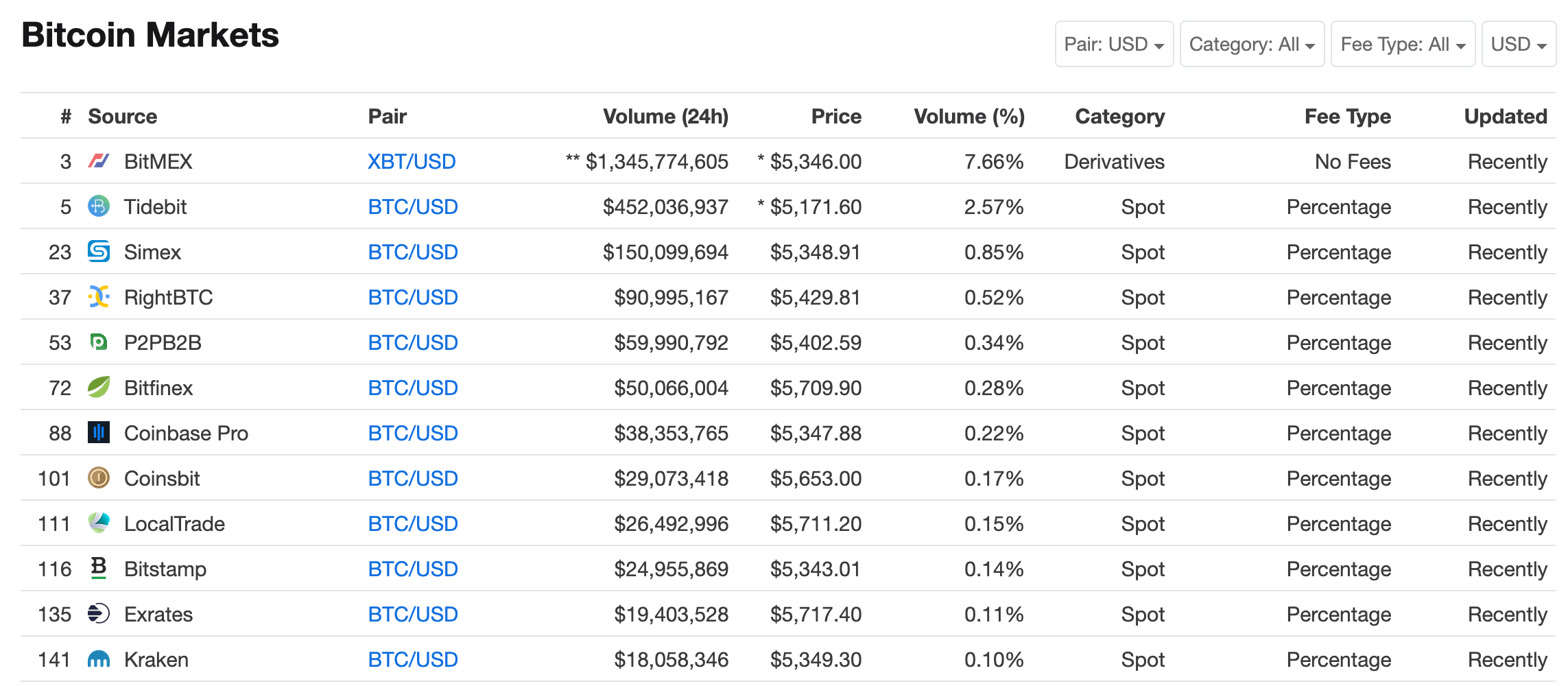Click the P2PB2B source name
Image resolution: width=1568 pixels, height=686 pixels.
[x=163, y=342]
